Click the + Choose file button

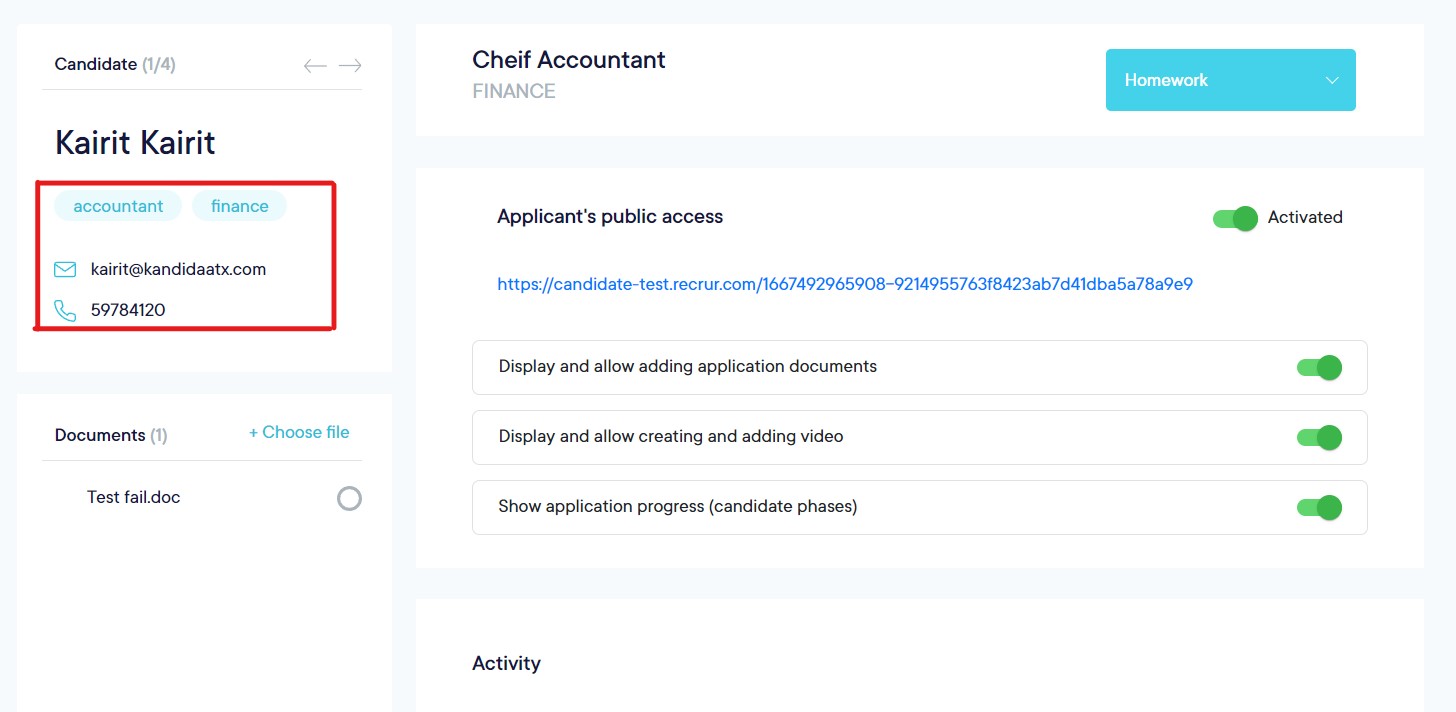pos(299,432)
